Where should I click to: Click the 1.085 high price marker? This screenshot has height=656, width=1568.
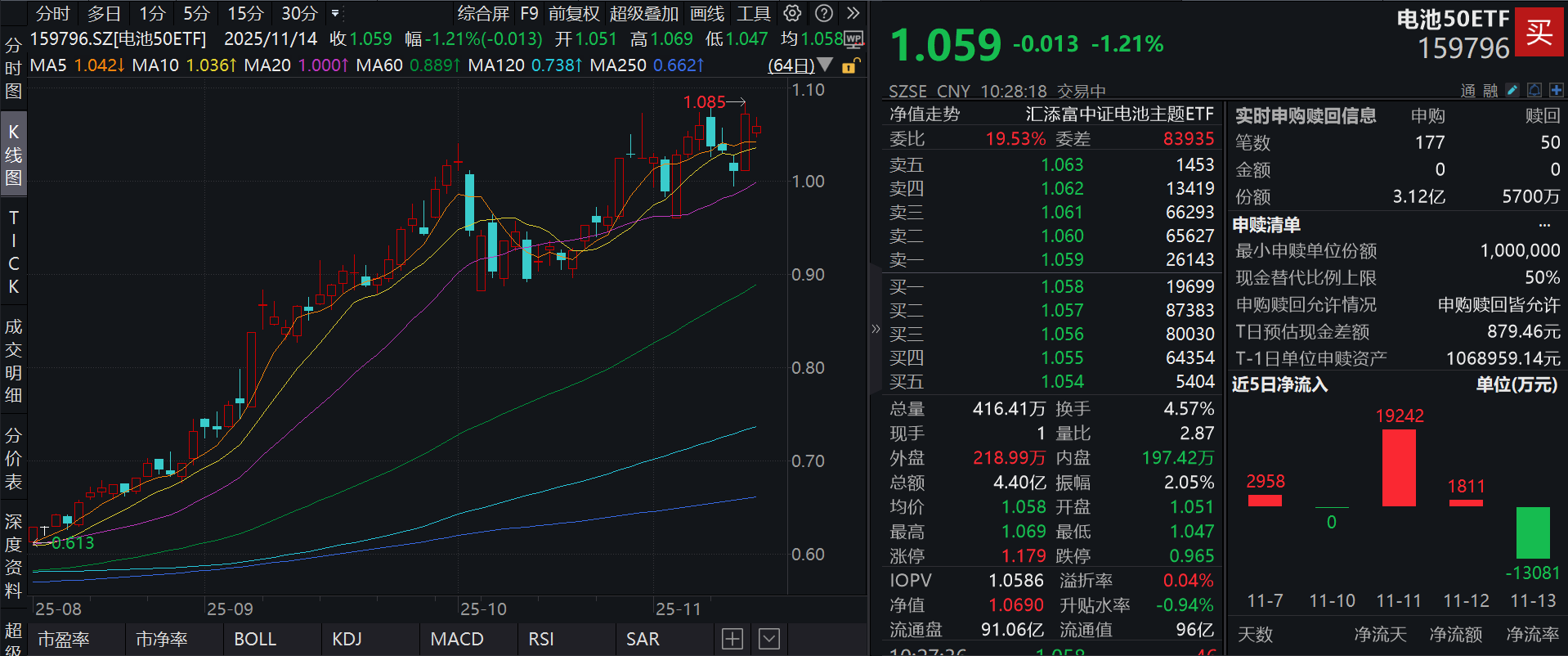[x=705, y=102]
